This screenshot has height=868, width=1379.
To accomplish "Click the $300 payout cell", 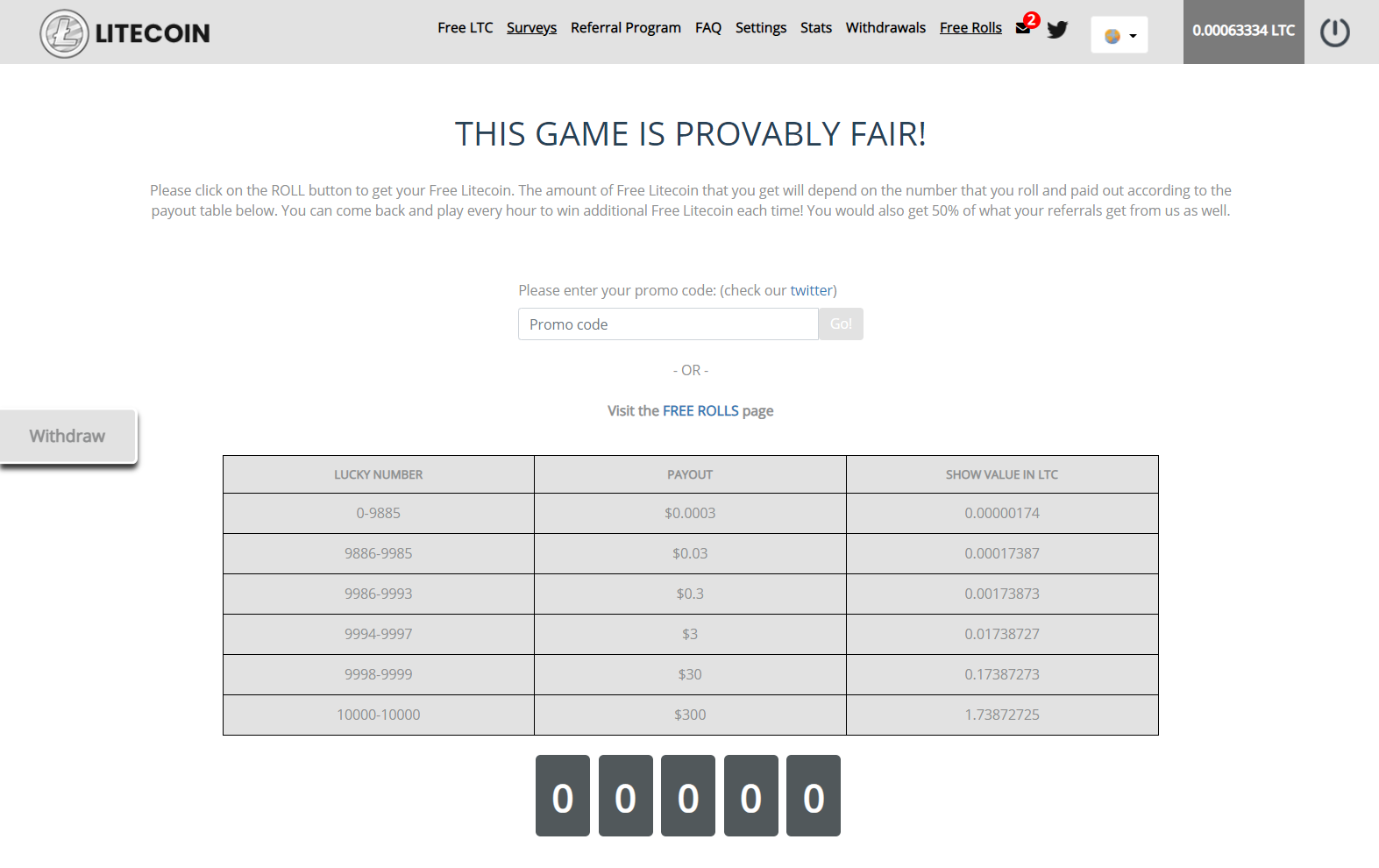I will click(x=690, y=715).
